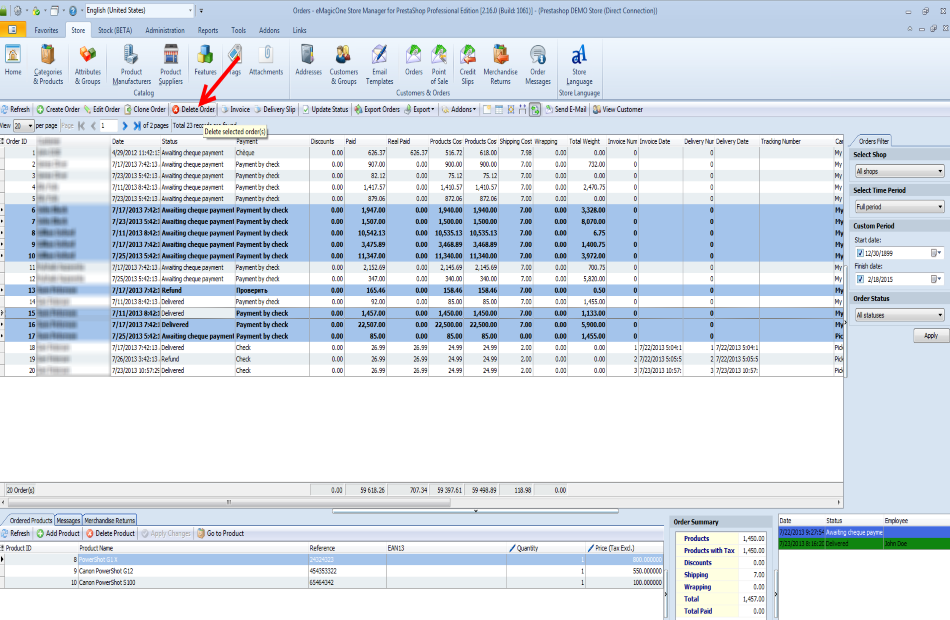The height and width of the screenshot is (620, 950).
Task: Open Select Shop dropdown
Action: tap(899, 172)
